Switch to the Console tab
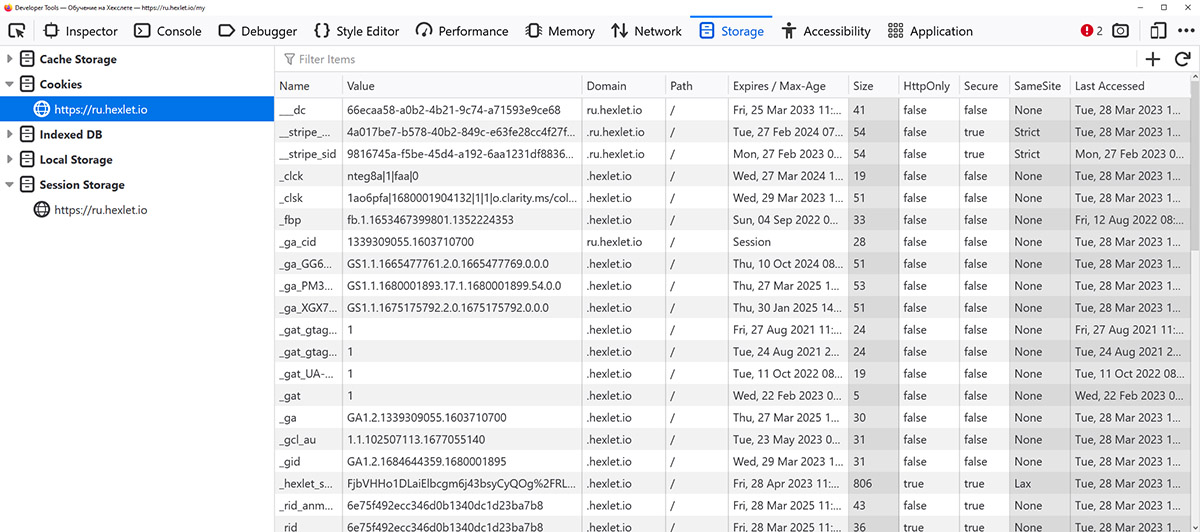The height and width of the screenshot is (532, 1200). [x=167, y=31]
